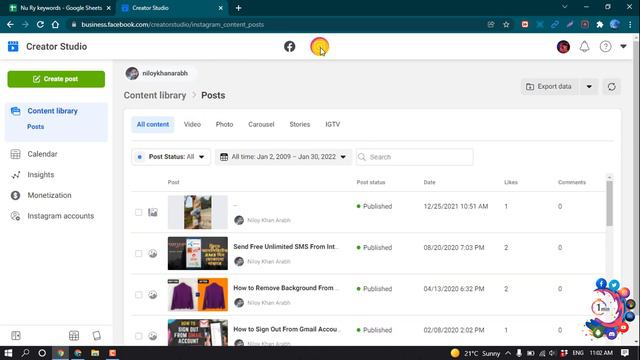Refresh the posts list
The height and width of the screenshot is (360, 640).
611,87
